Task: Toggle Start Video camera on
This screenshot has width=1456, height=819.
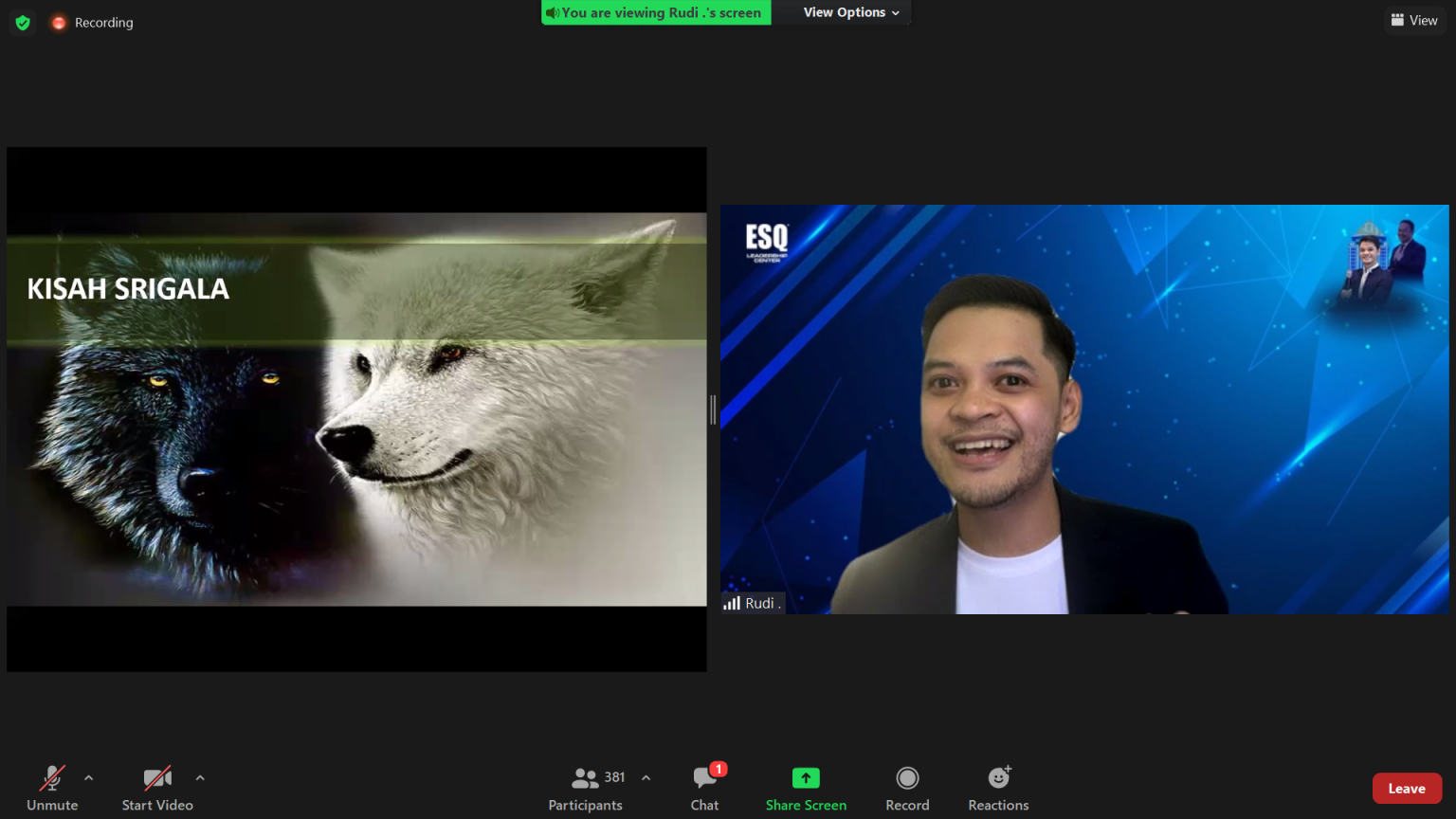Action: click(157, 789)
